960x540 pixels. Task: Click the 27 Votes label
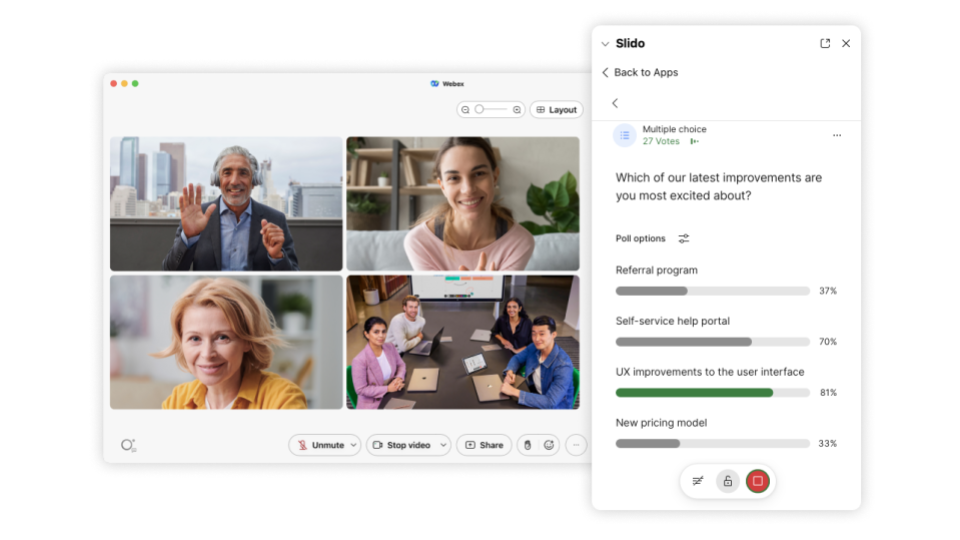pos(661,141)
